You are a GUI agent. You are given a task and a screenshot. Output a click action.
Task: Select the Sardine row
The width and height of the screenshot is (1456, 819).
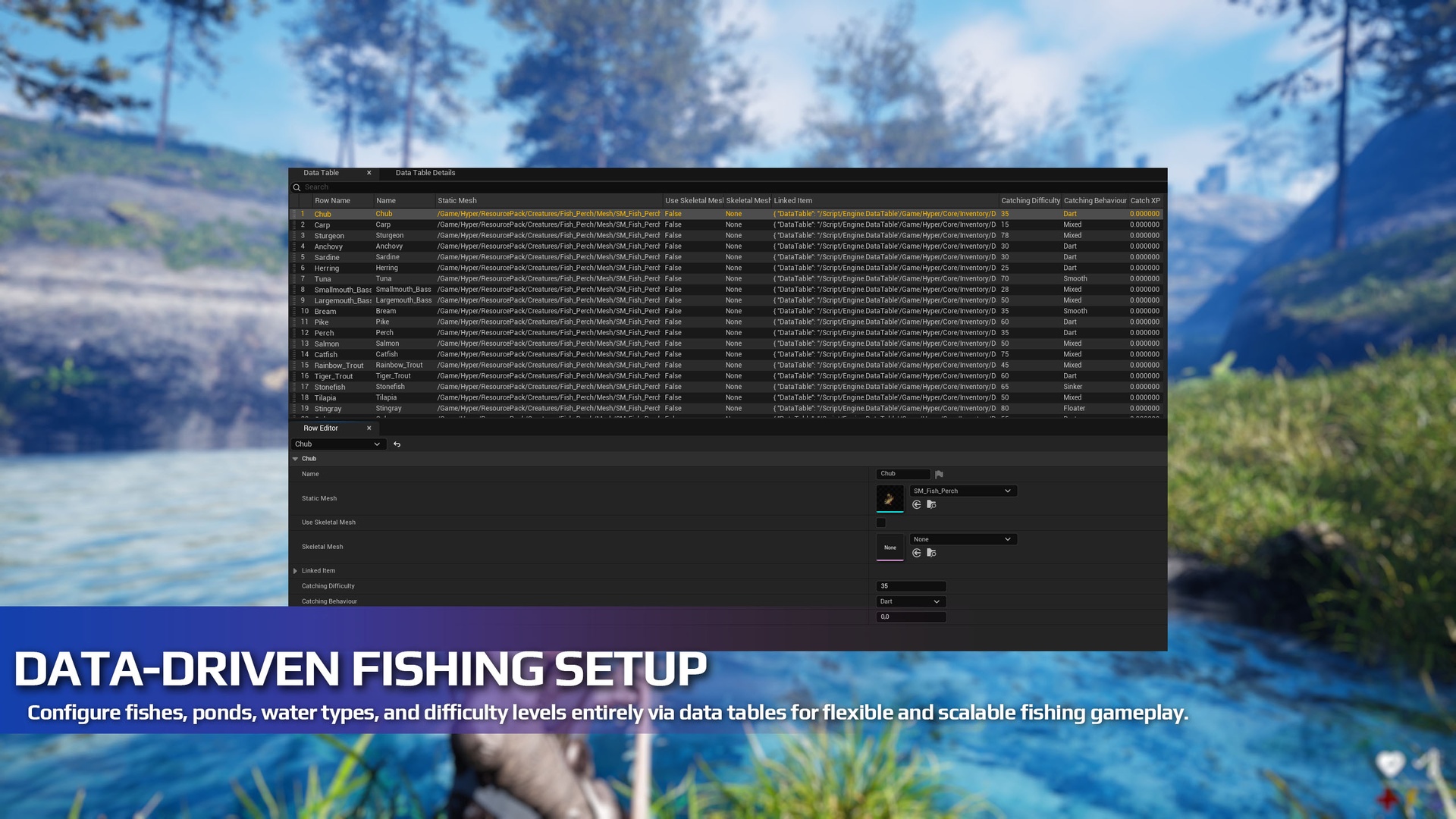coord(728,257)
